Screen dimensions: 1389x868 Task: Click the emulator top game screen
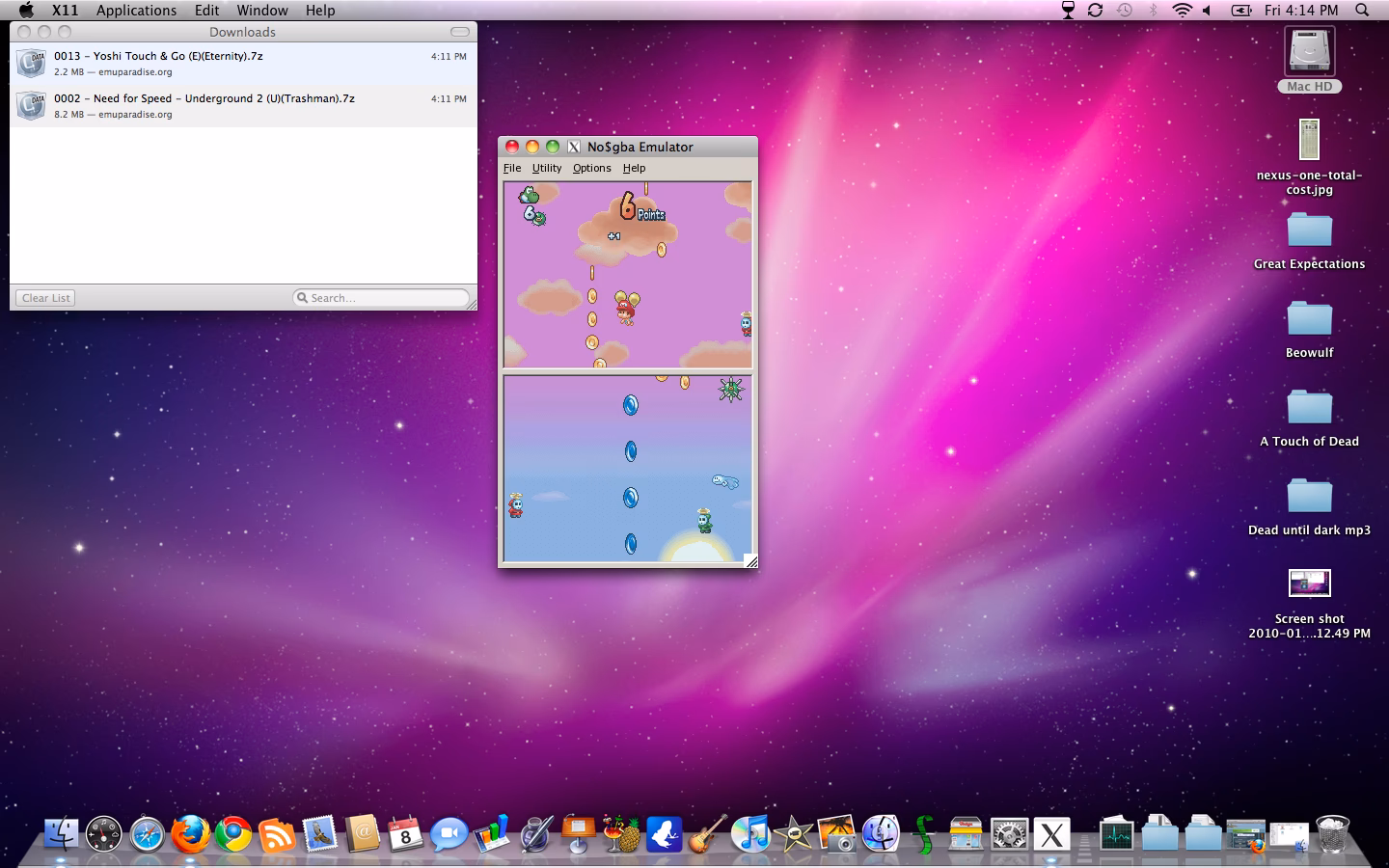(627, 275)
